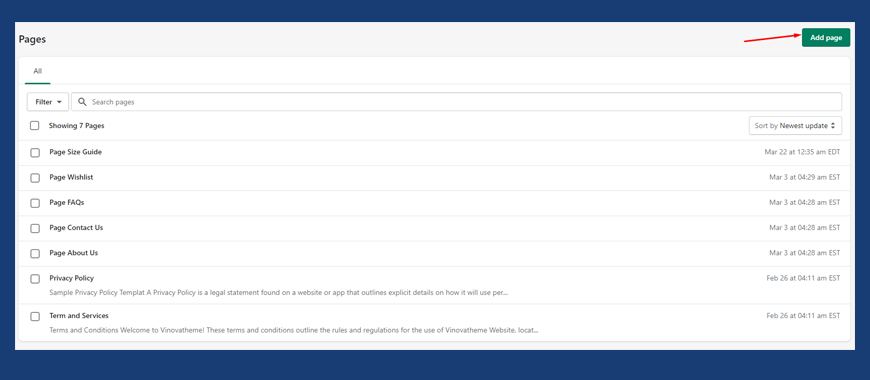Check the Term and Services checkbox

click(x=35, y=317)
